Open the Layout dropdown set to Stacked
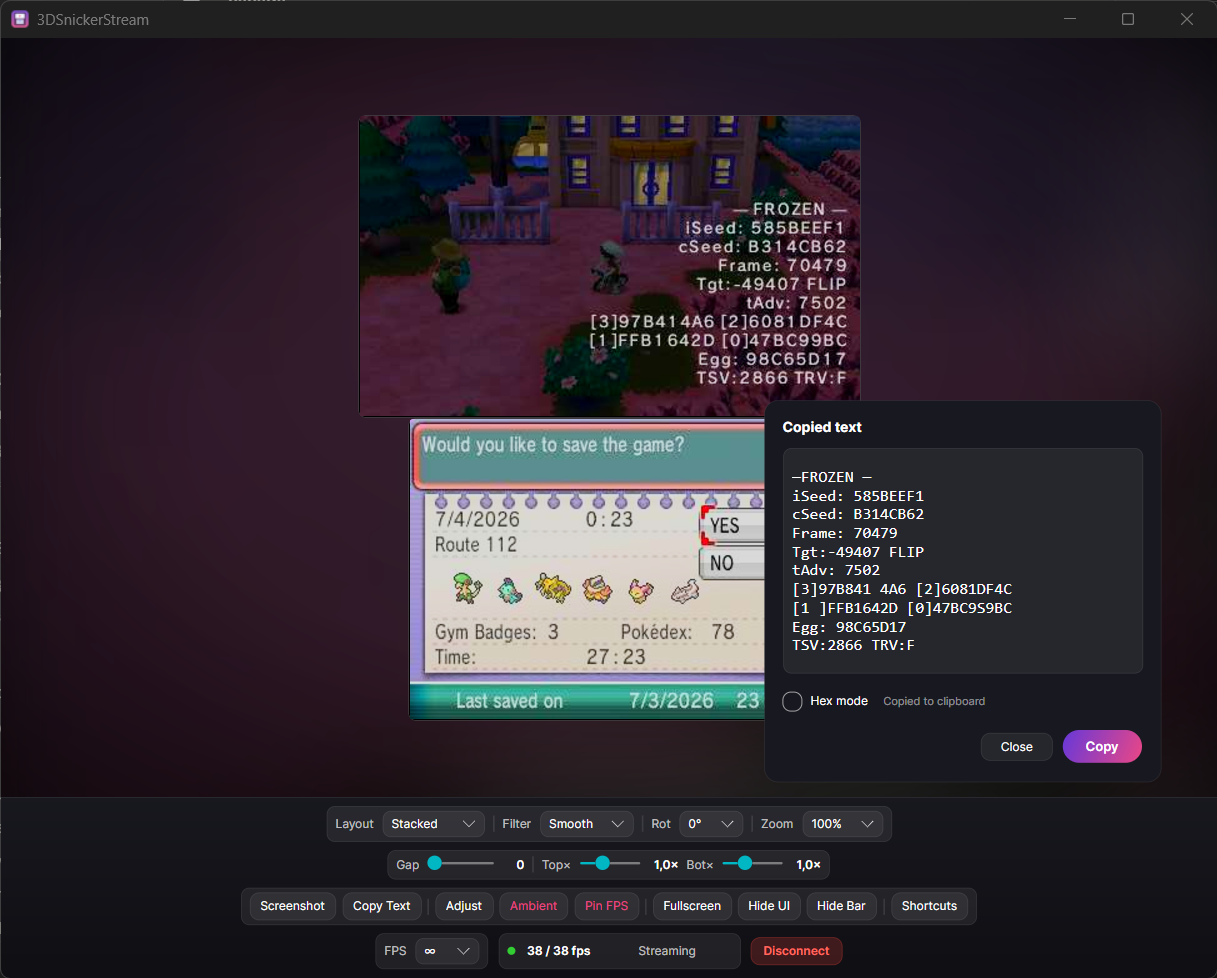Image resolution: width=1217 pixels, height=978 pixels. click(x=433, y=824)
